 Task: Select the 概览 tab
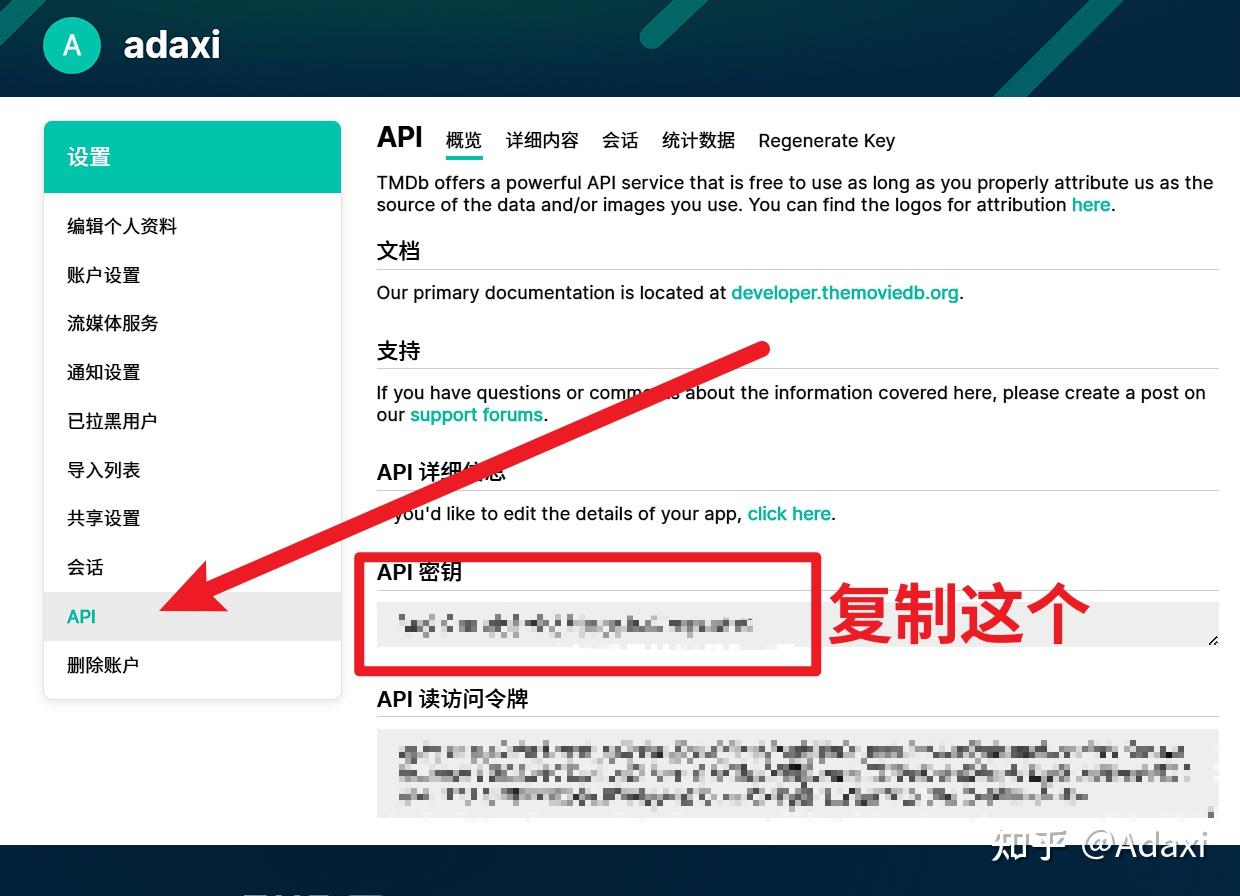[x=463, y=140]
